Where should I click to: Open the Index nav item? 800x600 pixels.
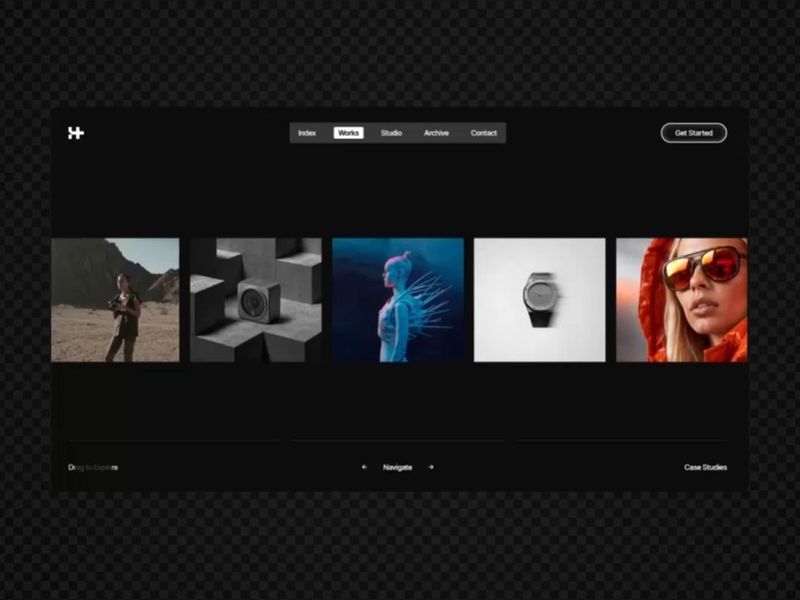pos(307,133)
